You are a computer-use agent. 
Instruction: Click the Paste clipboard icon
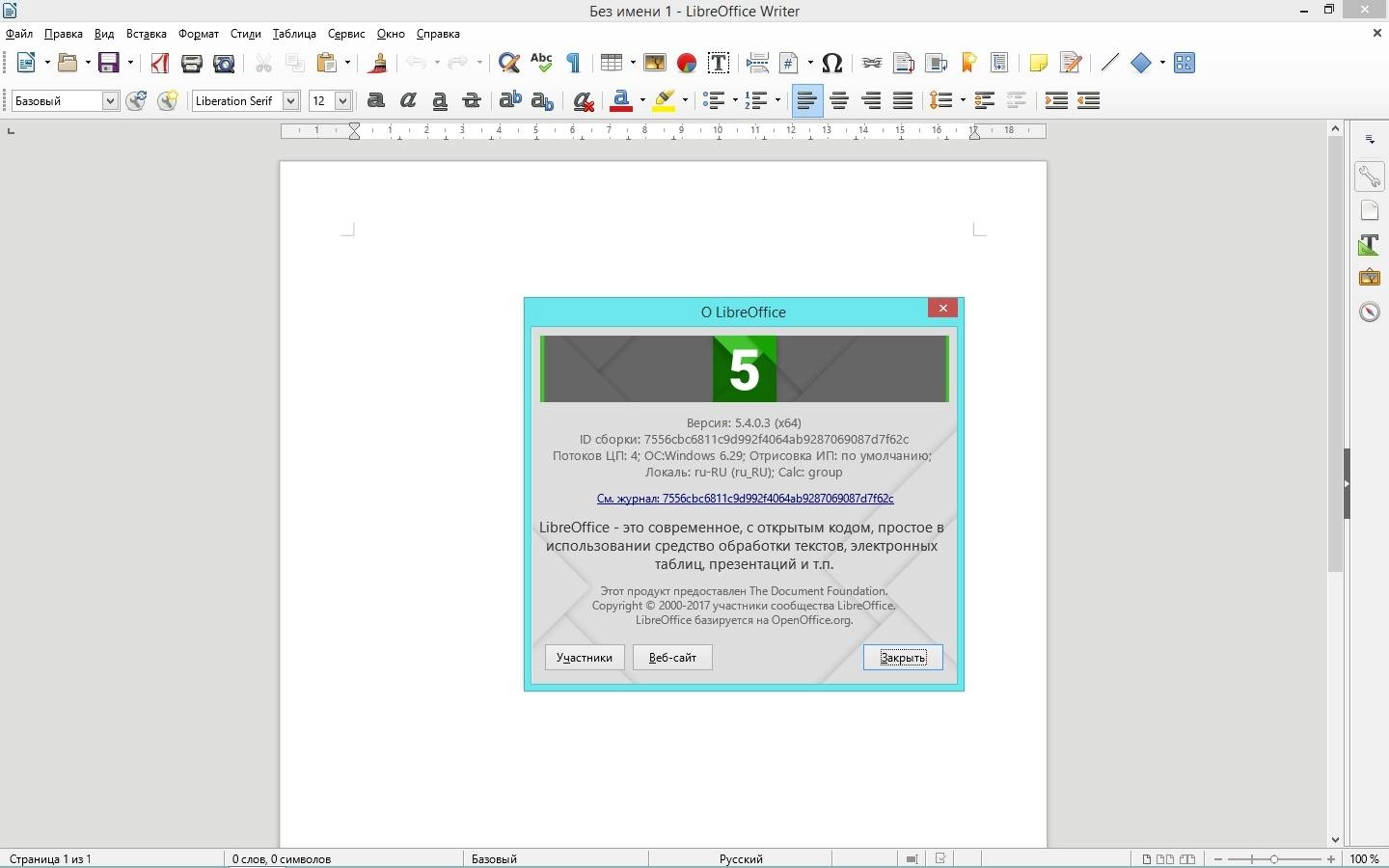327,63
